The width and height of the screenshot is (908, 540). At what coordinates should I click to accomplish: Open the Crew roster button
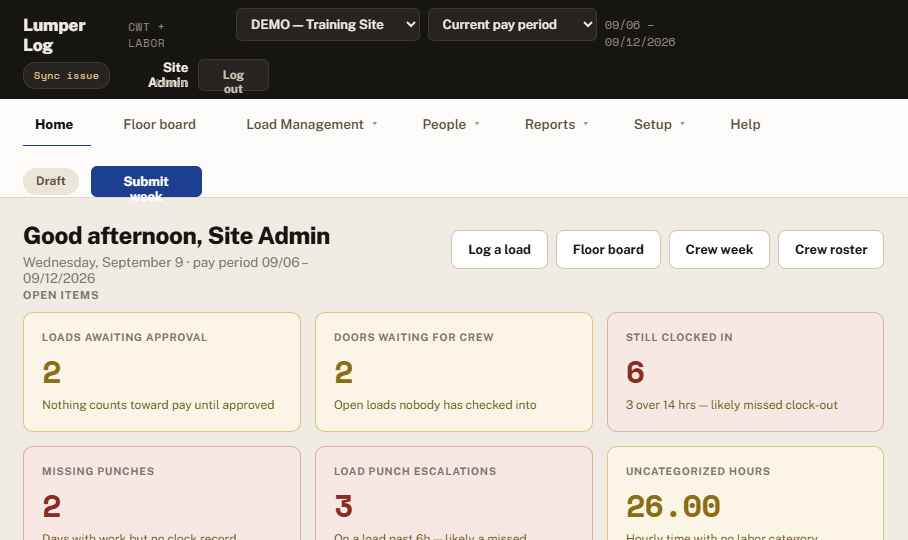click(831, 249)
